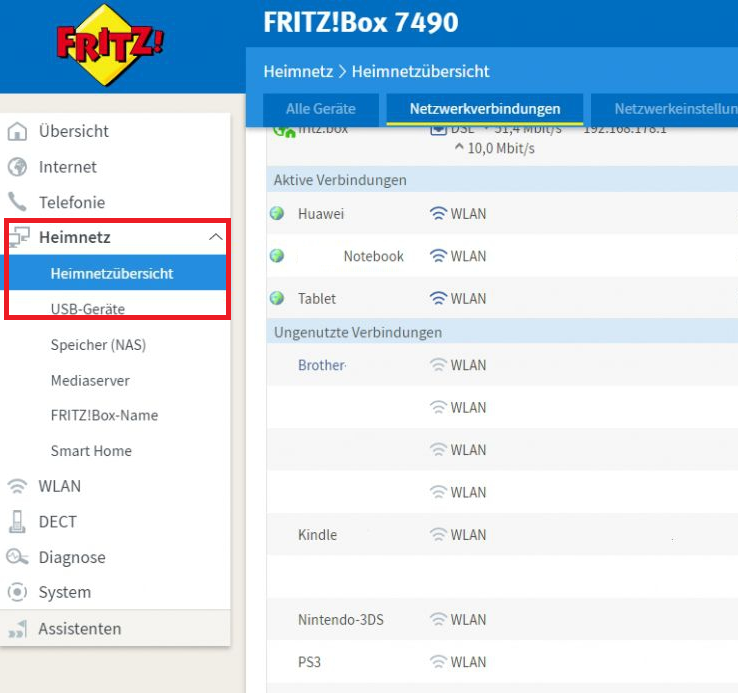
Task: Click Heimnetzübersicht in the breadcrumb
Action: click(x=420, y=72)
